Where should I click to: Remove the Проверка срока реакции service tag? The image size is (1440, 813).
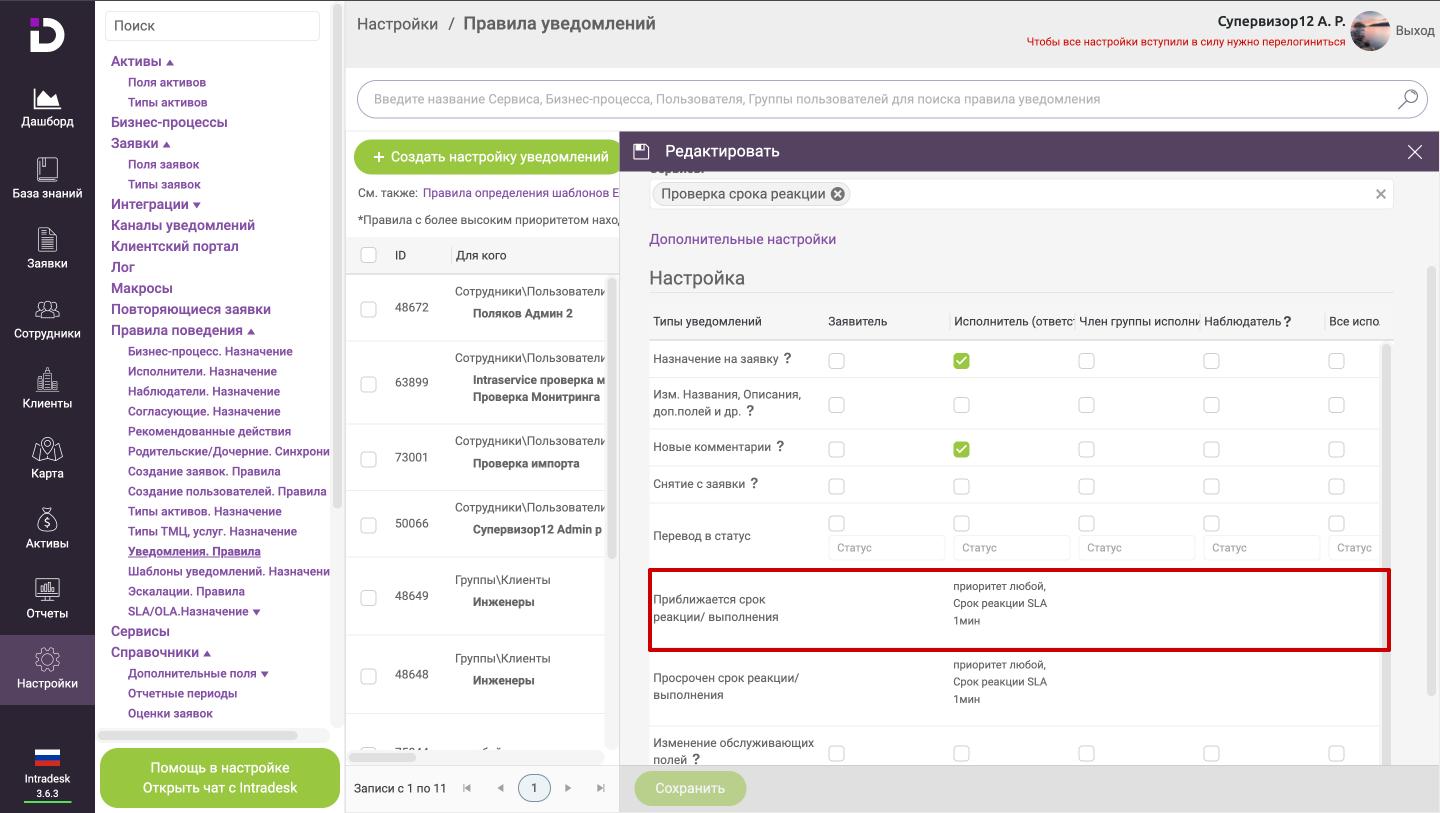[x=837, y=194]
